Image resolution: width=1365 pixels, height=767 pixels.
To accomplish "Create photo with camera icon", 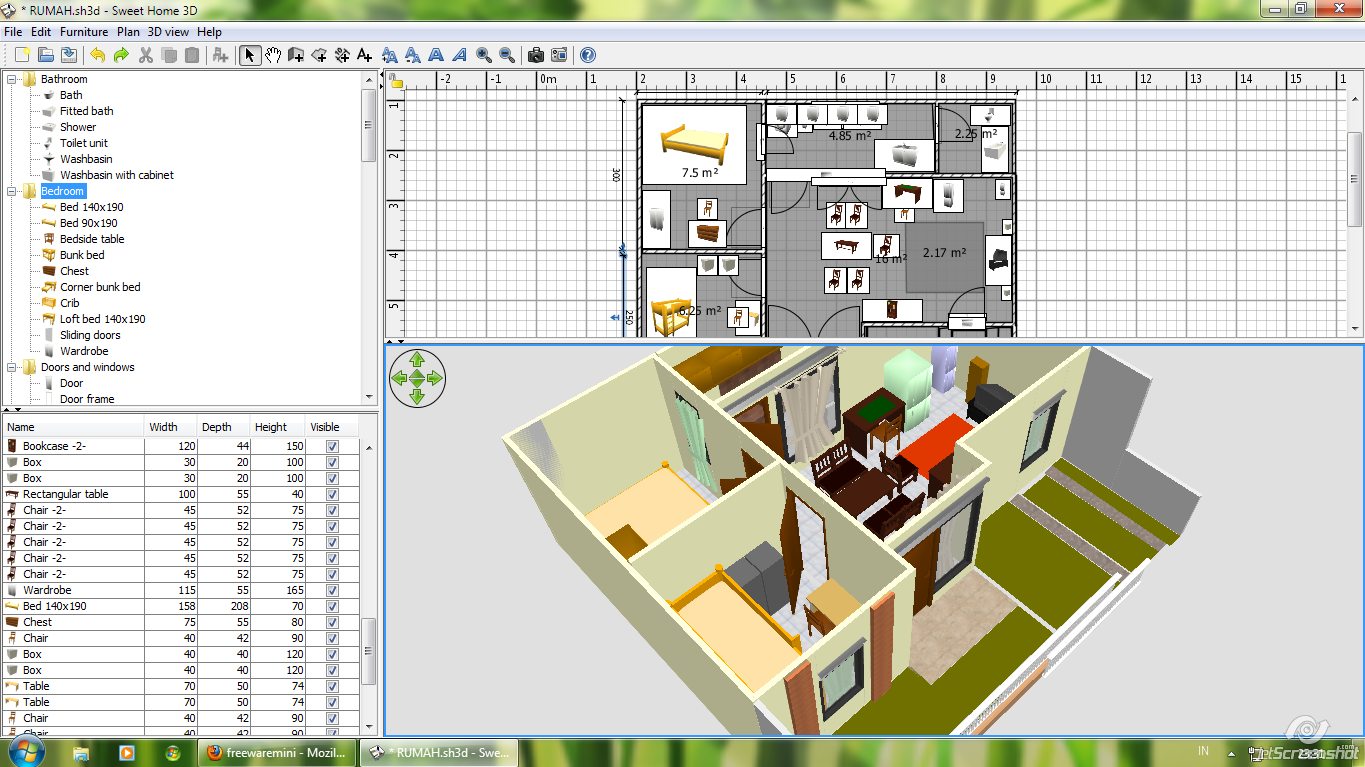I will click(535, 55).
